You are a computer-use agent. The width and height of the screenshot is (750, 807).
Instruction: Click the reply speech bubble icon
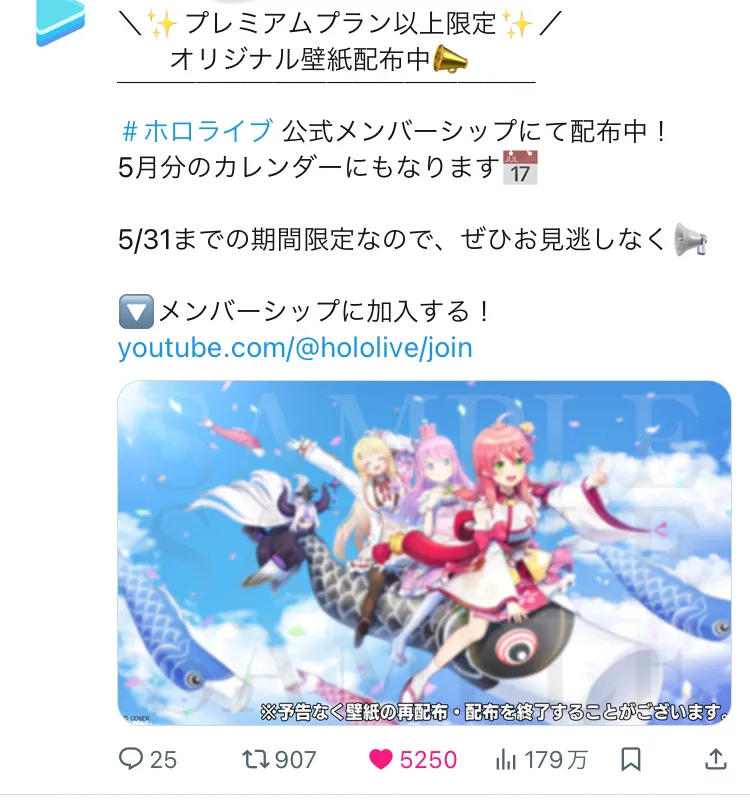131,759
